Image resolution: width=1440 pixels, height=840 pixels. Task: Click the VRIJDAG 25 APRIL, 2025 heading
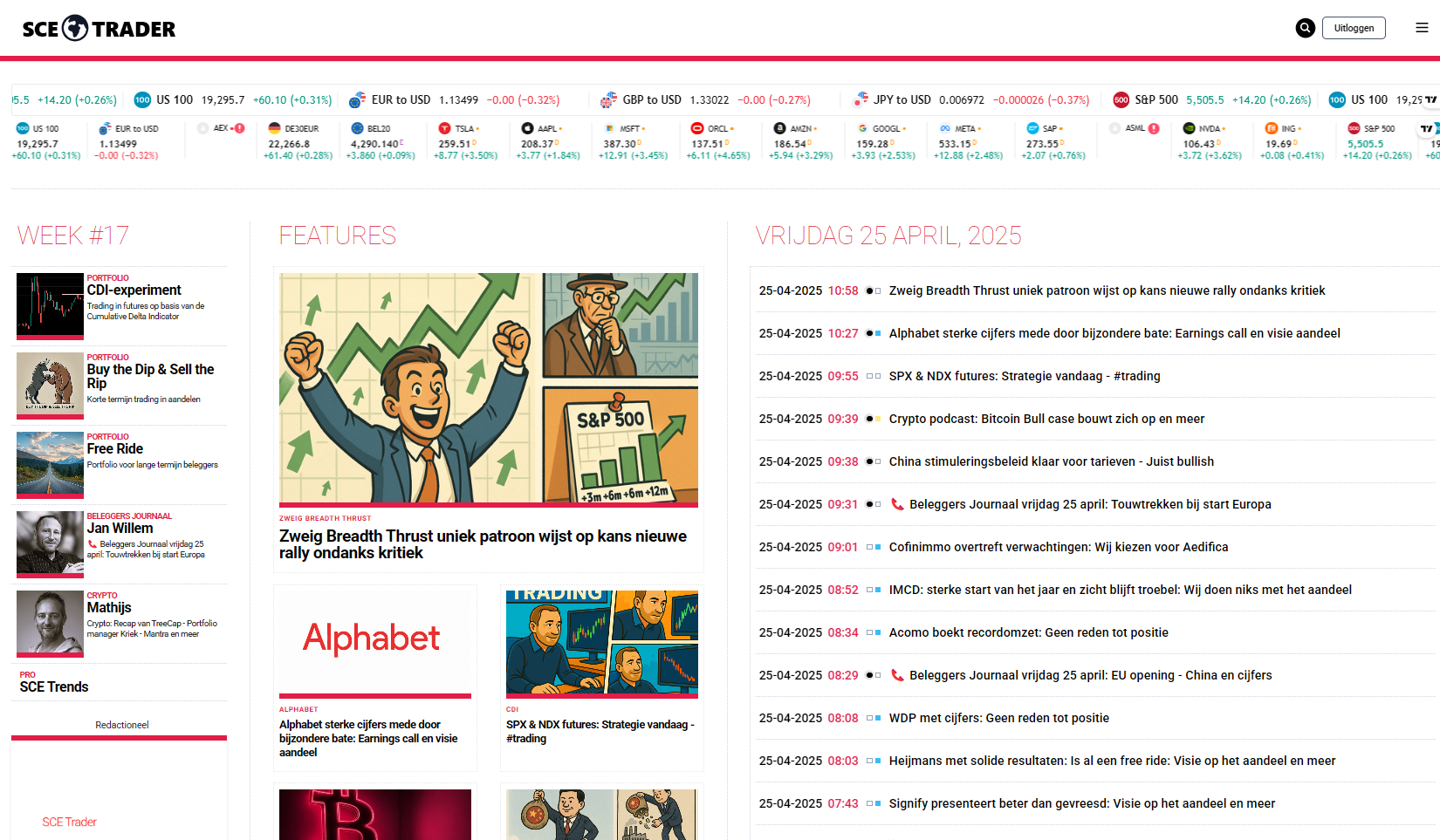[888, 236]
